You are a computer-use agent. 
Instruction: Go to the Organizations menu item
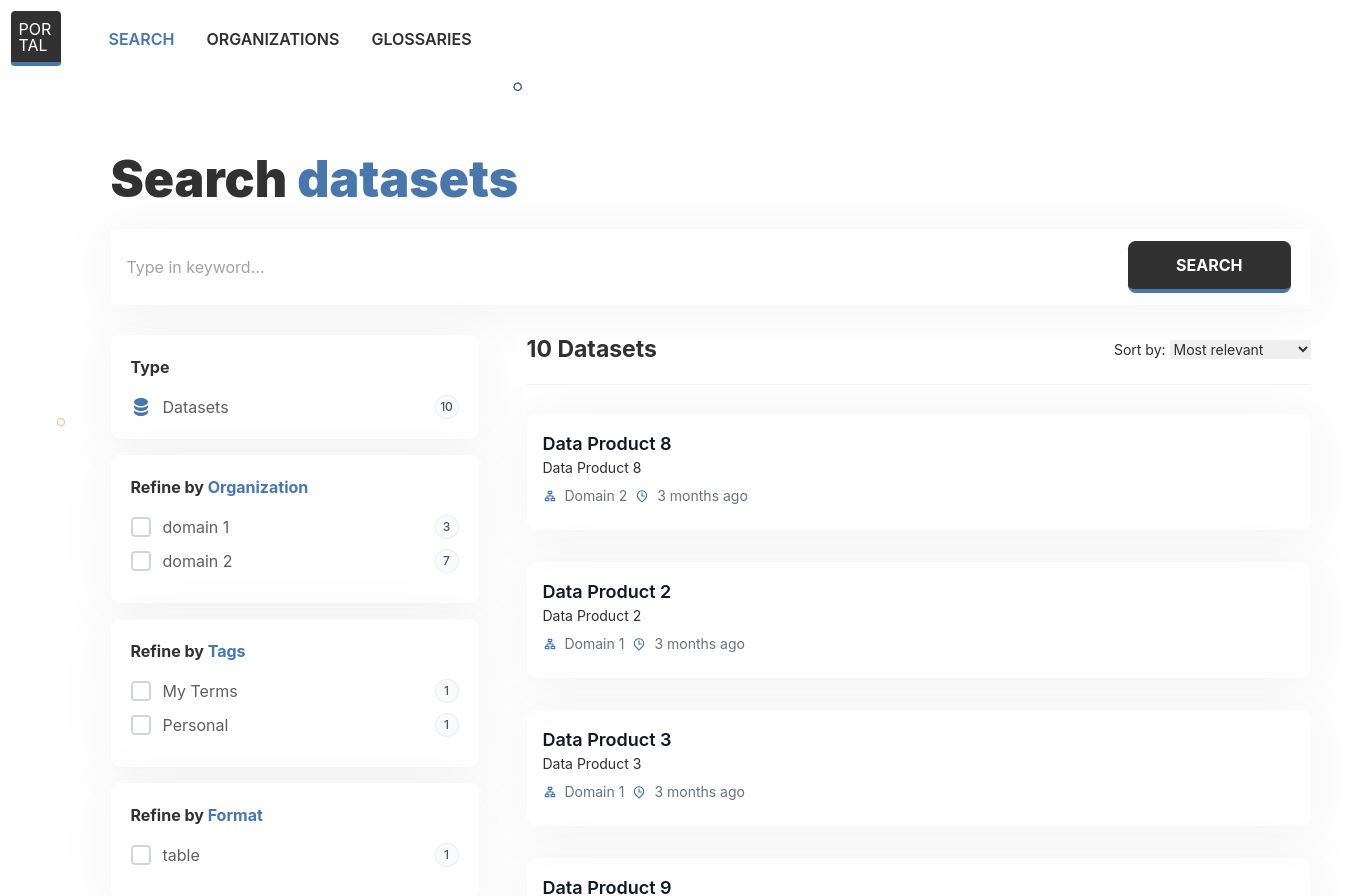(x=273, y=39)
